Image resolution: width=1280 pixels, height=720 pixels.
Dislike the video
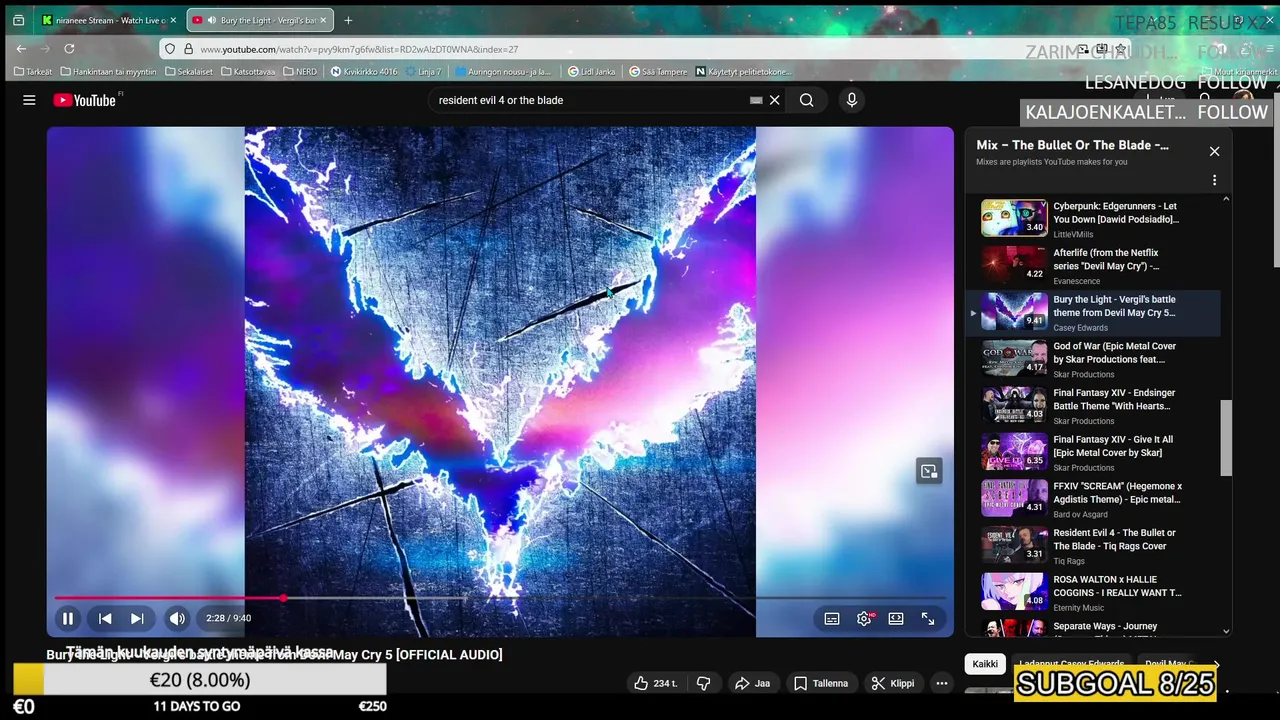(704, 684)
